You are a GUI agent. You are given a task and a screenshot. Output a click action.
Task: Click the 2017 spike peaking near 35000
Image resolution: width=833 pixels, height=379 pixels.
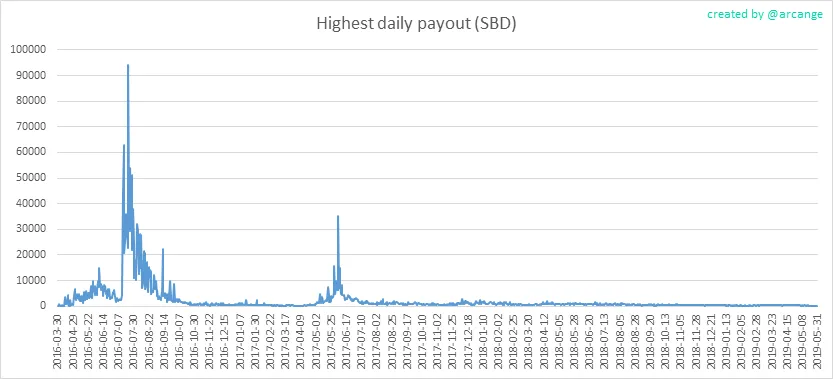pos(338,216)
